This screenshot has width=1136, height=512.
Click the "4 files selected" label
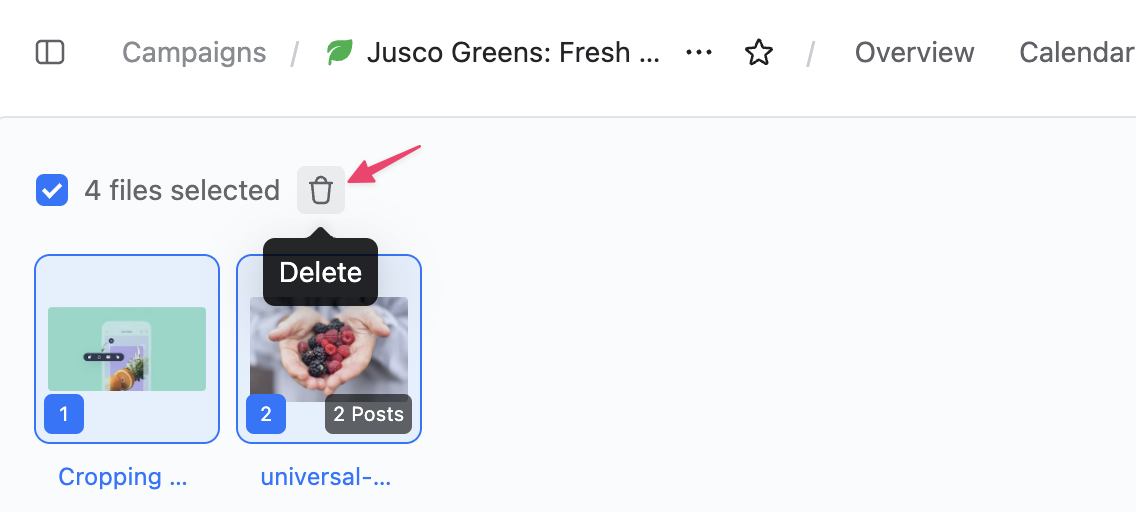point(182,190)
